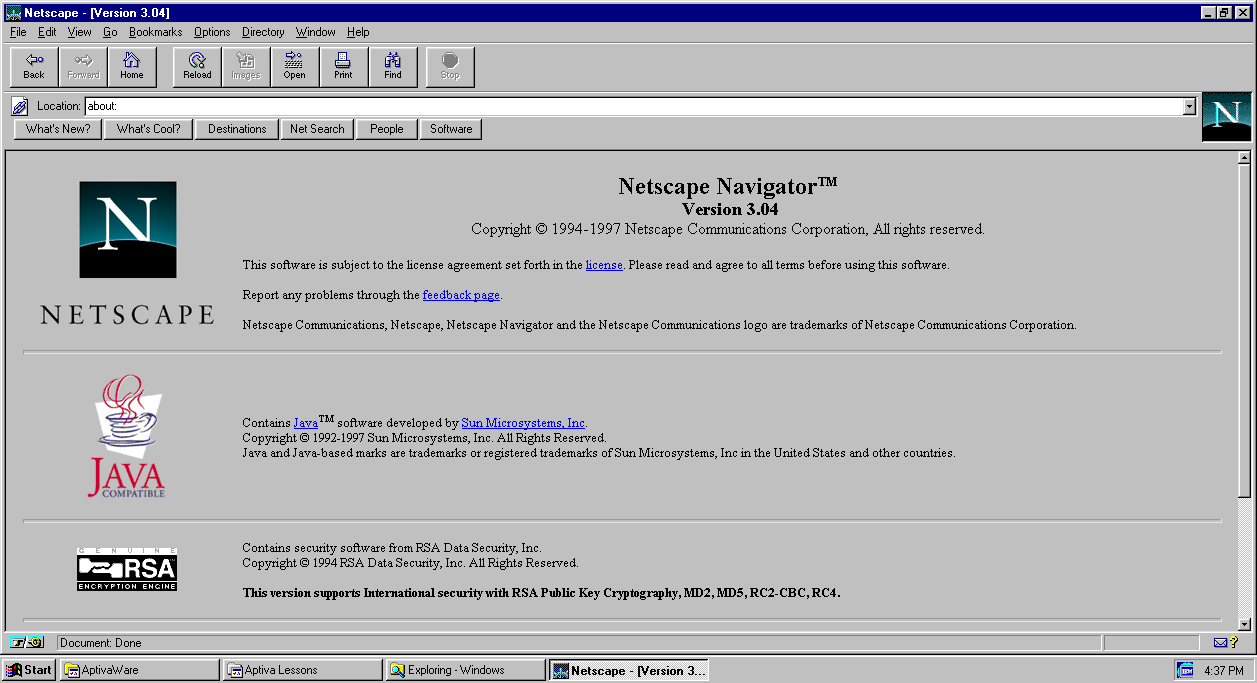Open the Directory menu
Viewport: 1257px width, 683px height.
click(263, 32)
